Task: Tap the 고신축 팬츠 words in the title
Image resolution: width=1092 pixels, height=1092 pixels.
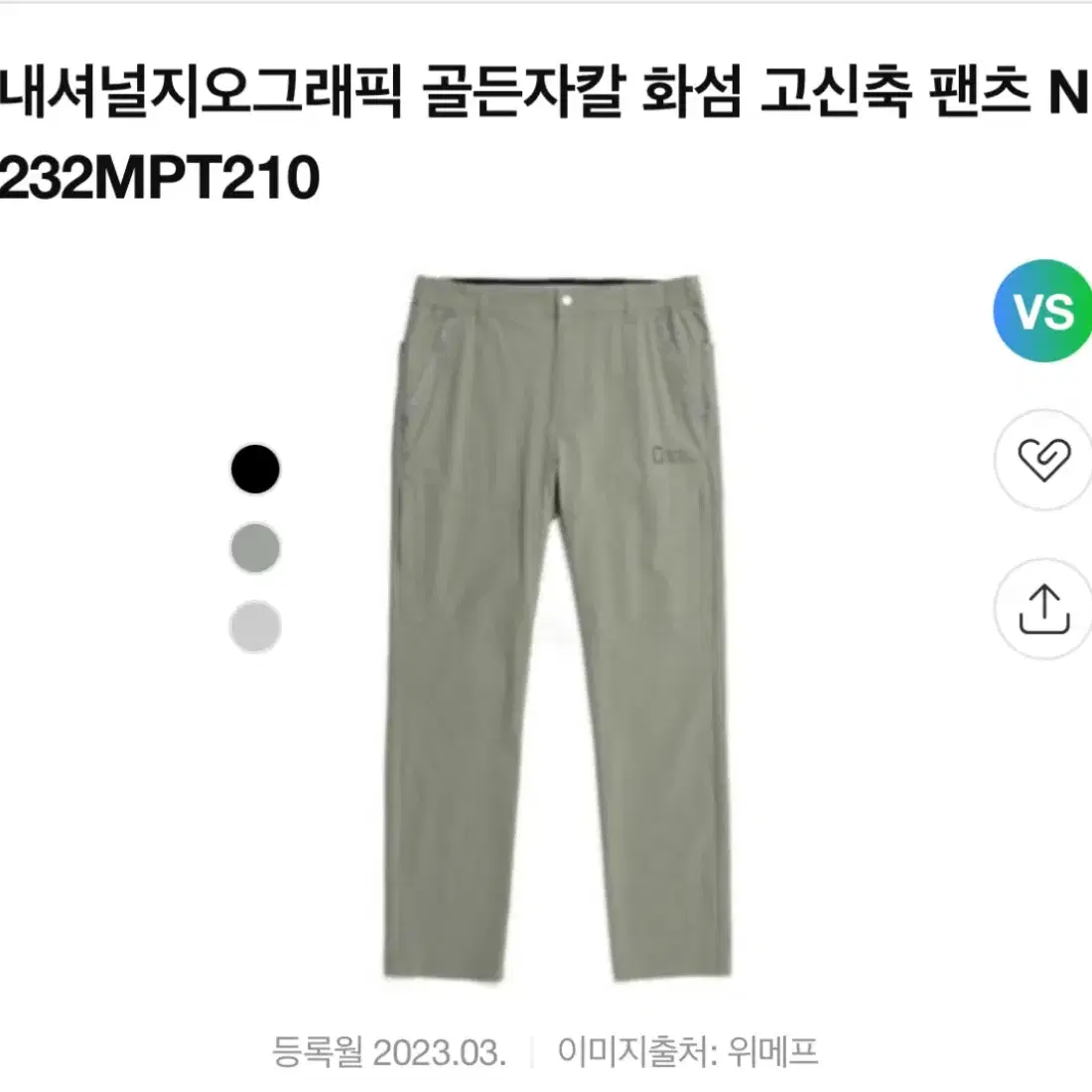Action: pyautogui.click(x=895, y=92)
